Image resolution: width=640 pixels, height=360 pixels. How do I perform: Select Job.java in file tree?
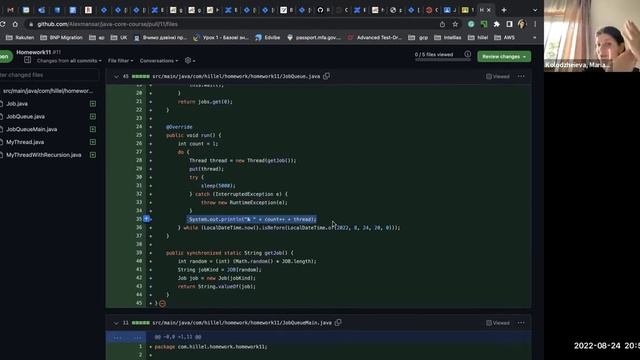pos(17,104)
